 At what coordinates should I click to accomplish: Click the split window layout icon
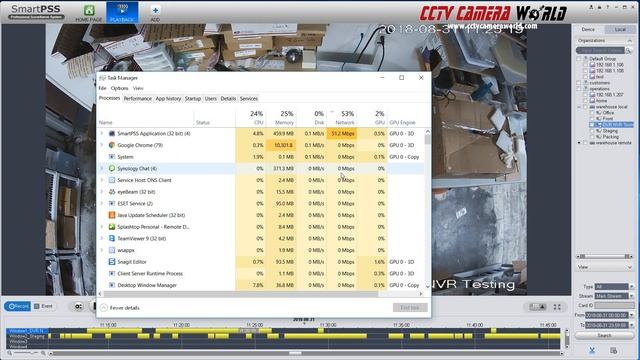coord(537,307)
